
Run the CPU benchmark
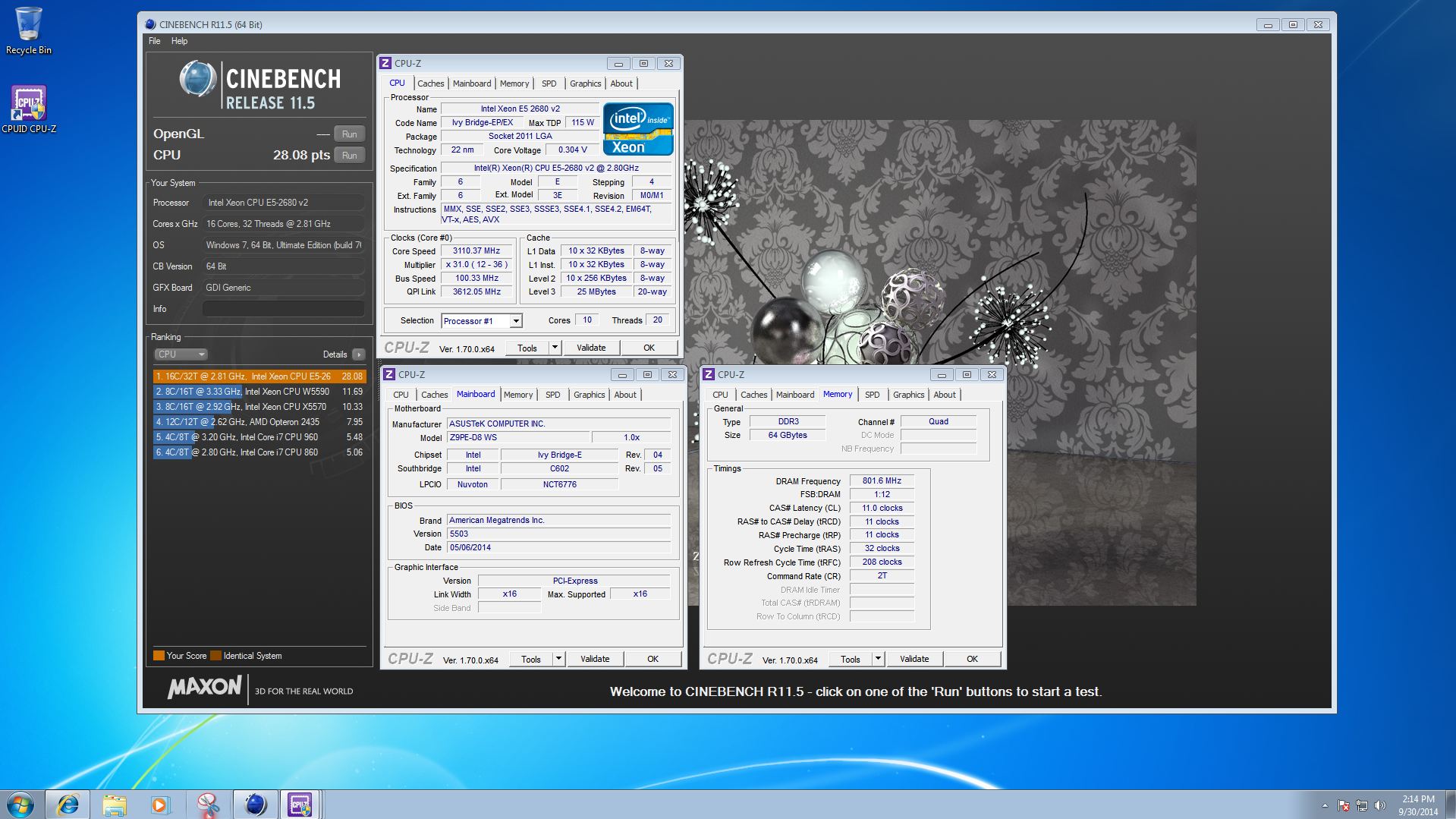tap(349, 156)
